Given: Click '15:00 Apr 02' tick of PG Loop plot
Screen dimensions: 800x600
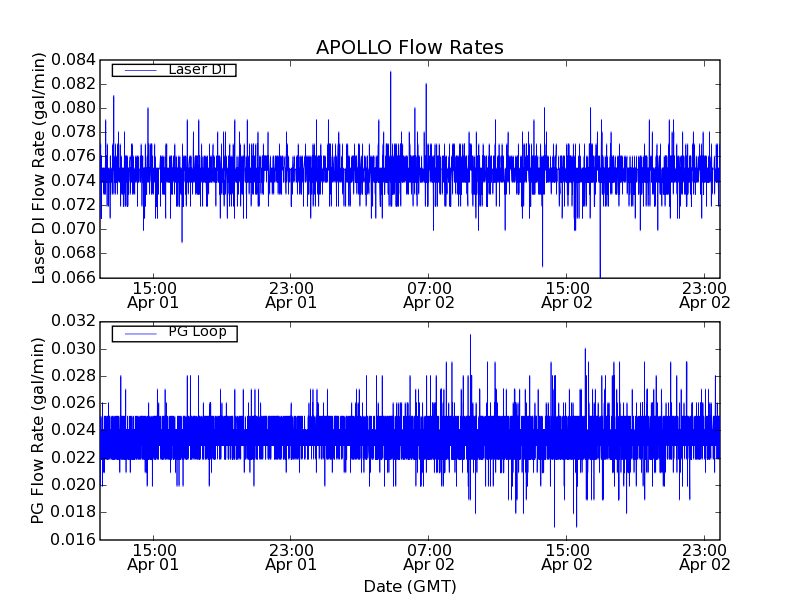Looking at the screenshot, I should pyautogui.click(x=567, y=558).
